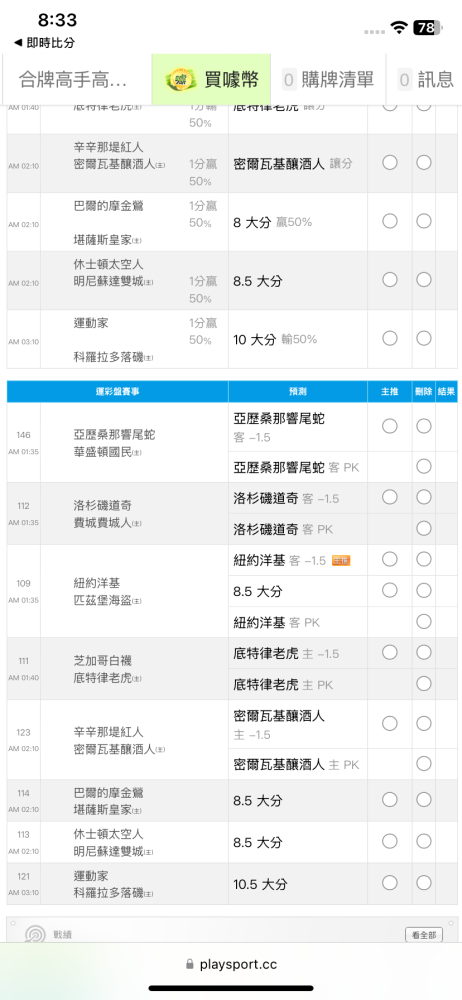The image size is (462, 1000).
Task: Select 刪除 radio for 密爾瓦基釀酒人 主 PK
Action: [x=424, y=763]
